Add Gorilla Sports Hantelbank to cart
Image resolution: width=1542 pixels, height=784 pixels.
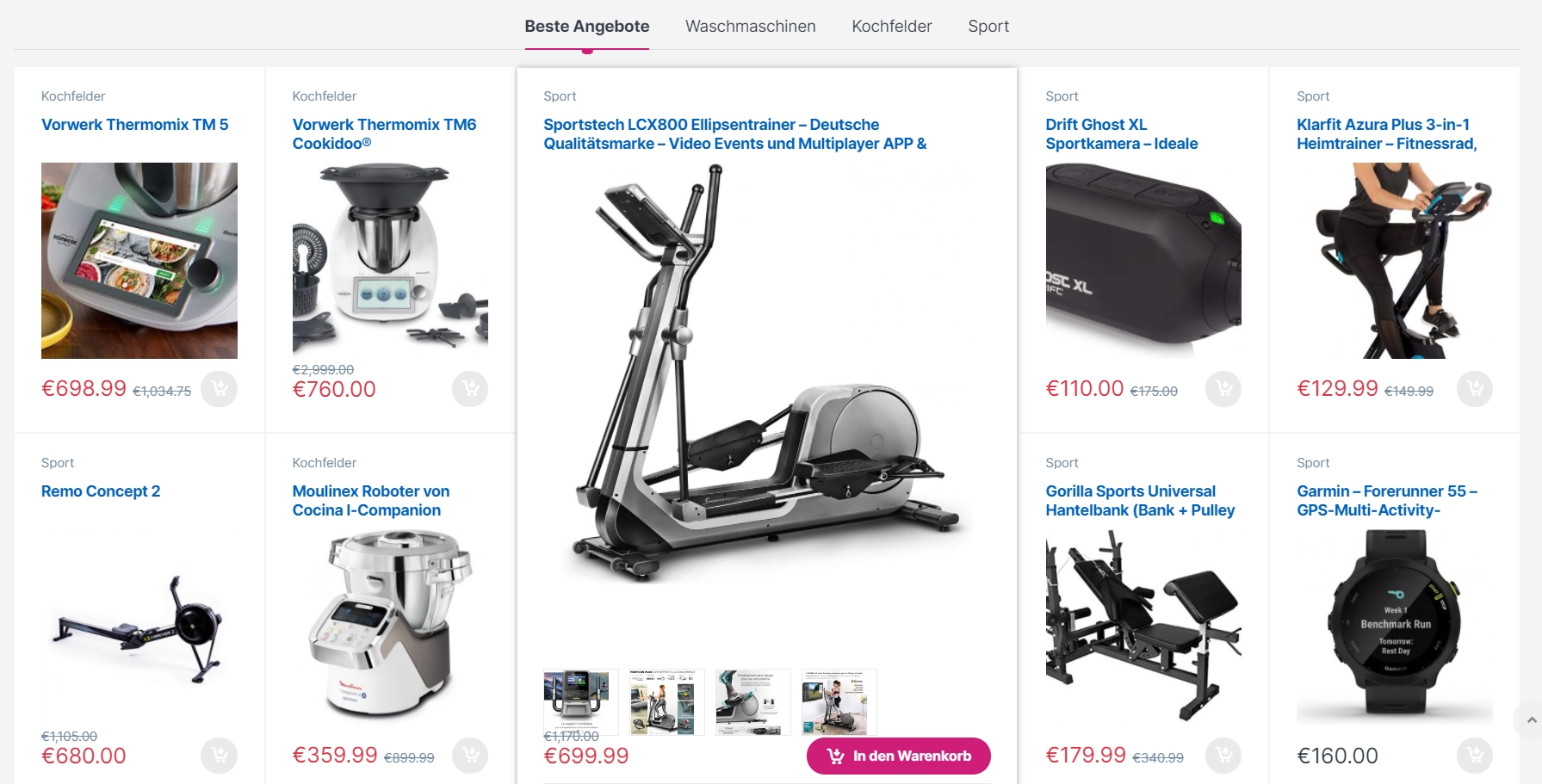click(x=1223, y=756)
